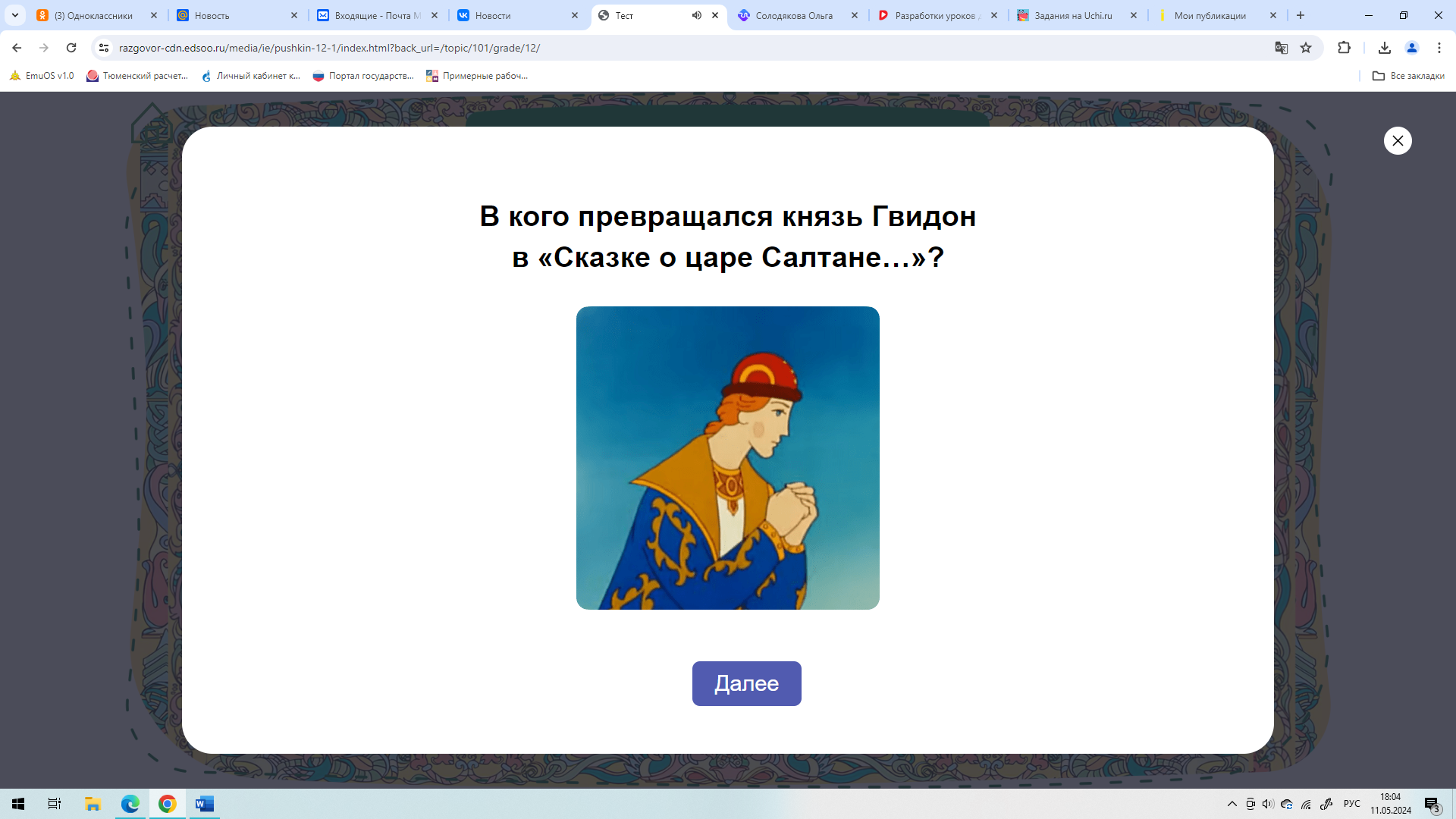Go back to the previous page
Viewport: 1456px width, 819px height.
17,48
